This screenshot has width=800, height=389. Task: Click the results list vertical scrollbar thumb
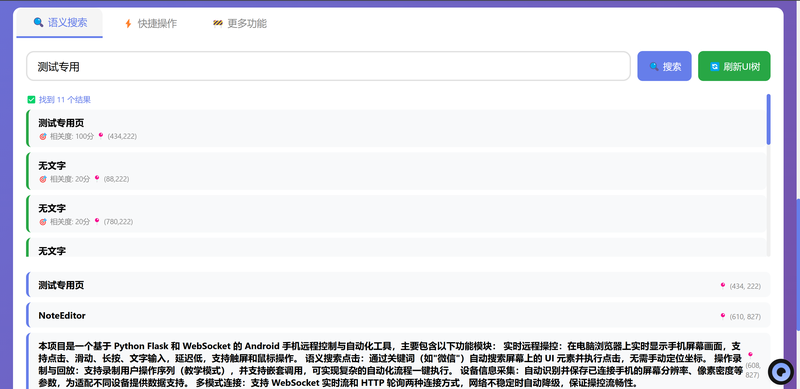pyautogui.click(x=768, y=119)
